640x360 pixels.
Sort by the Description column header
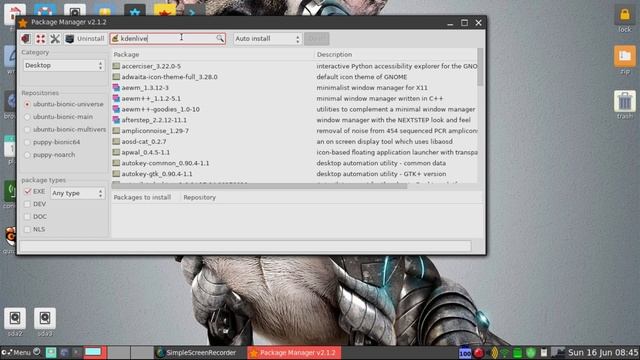[x=396, y=54]
